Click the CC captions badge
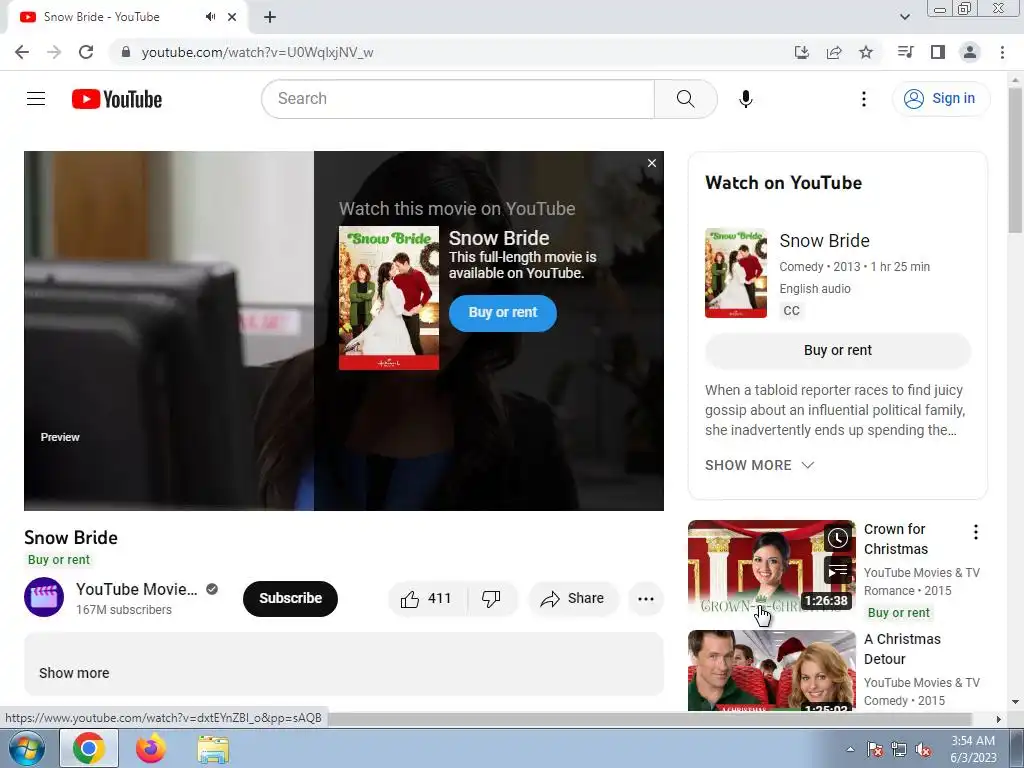This screenshot has width=1024, height=768. point(791,311)
